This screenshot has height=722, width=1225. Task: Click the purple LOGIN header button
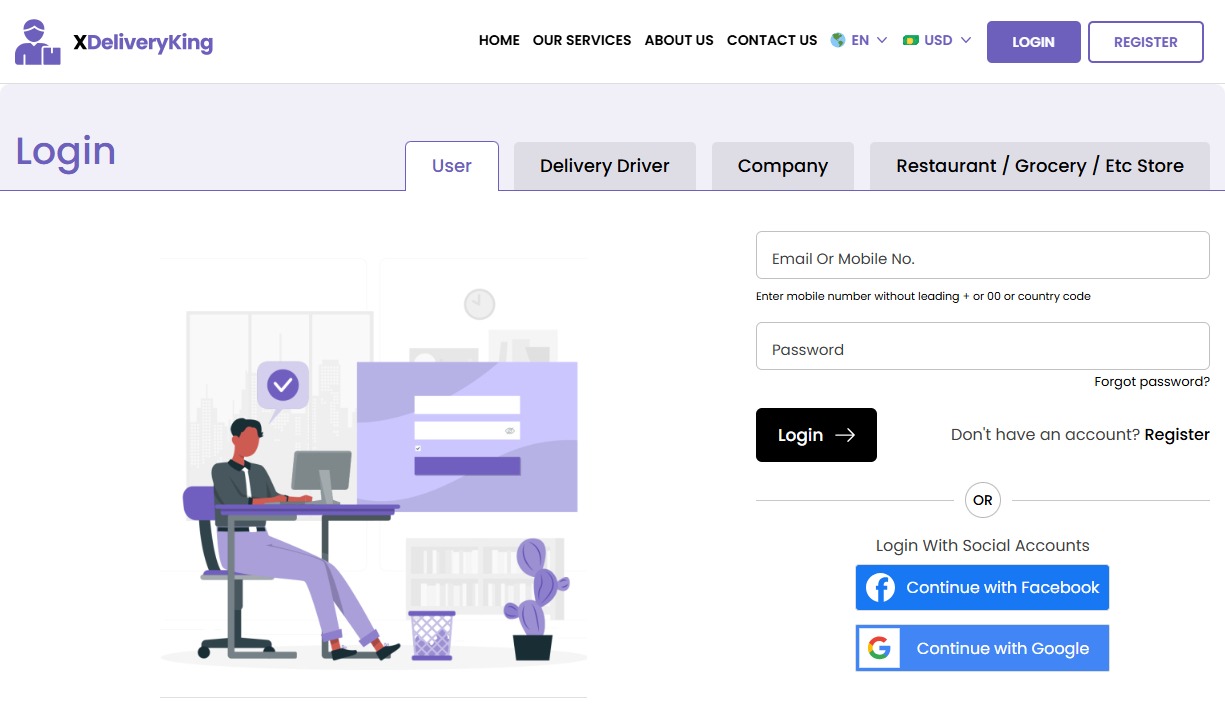point(1034,42)
